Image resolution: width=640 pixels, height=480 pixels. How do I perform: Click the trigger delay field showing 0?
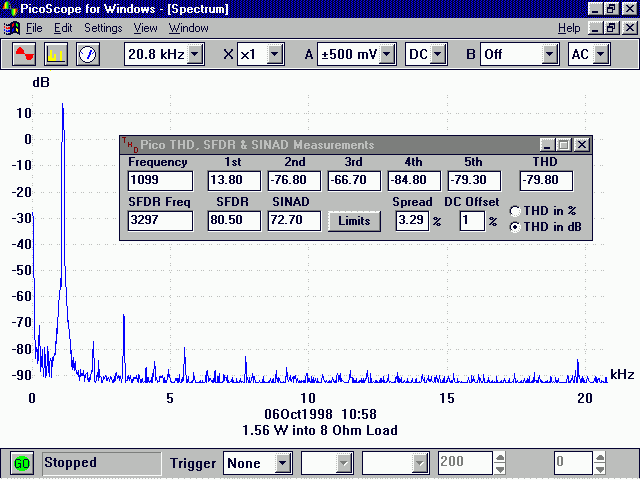[573, 463]
